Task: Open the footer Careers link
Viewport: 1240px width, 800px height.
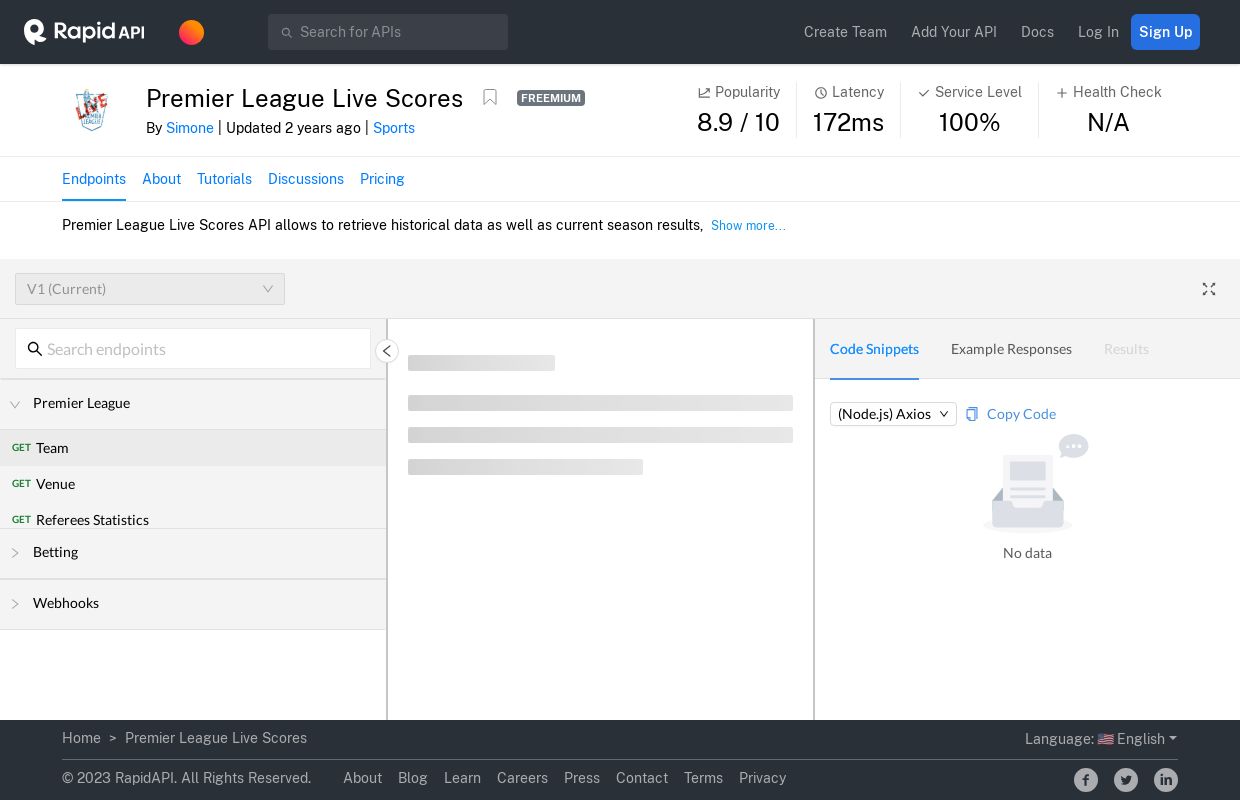Action: coord(522,778)
